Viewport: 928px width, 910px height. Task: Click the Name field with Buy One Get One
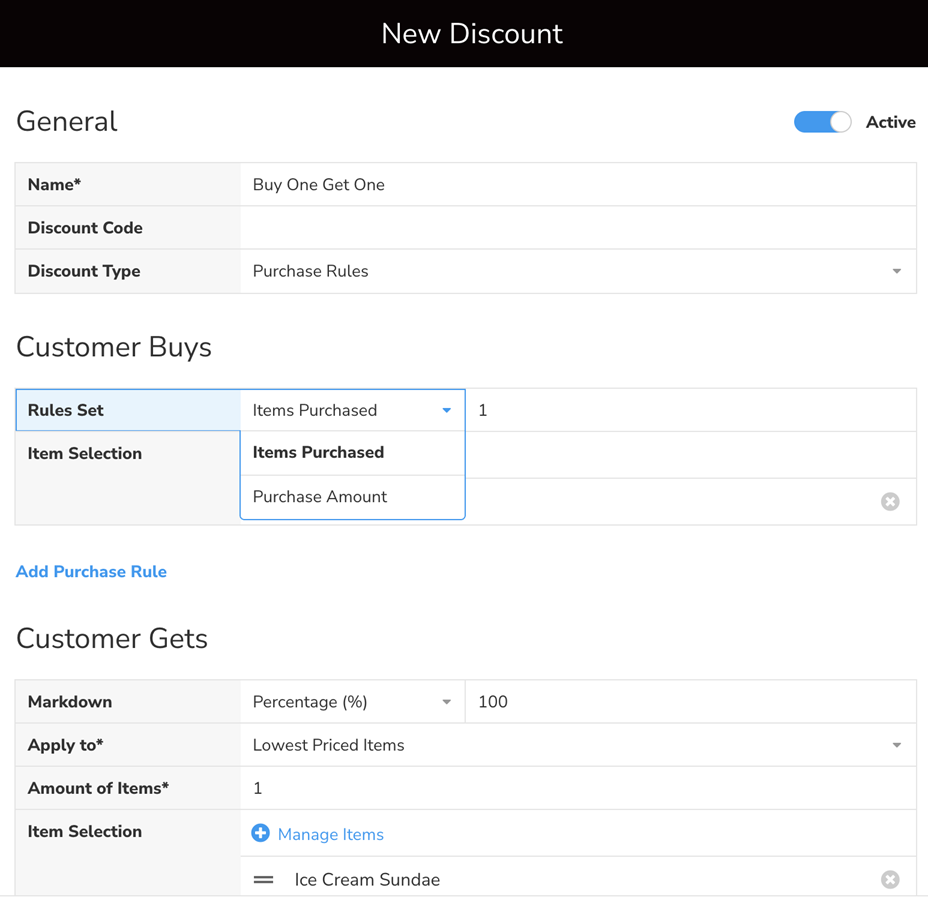(x=577, y=185)
